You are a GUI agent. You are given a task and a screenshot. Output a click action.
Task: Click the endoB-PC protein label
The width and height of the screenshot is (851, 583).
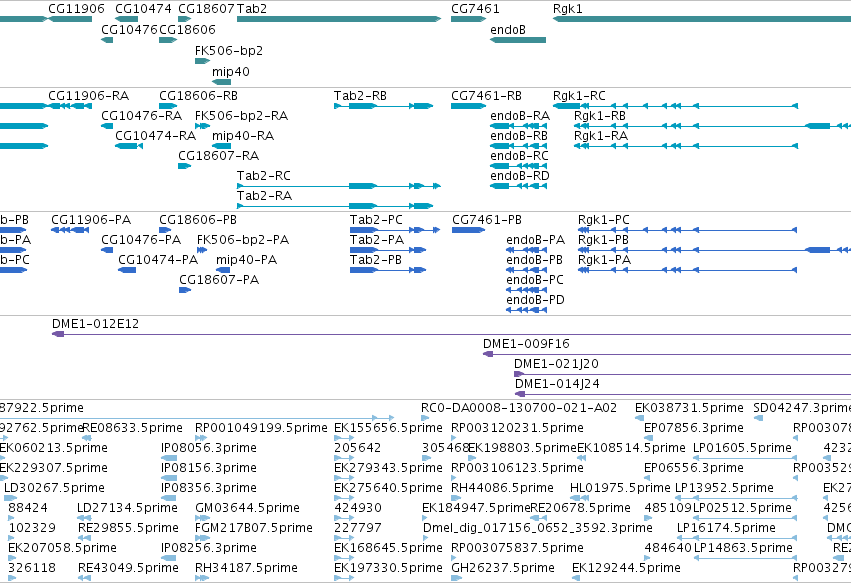(535, 281)
